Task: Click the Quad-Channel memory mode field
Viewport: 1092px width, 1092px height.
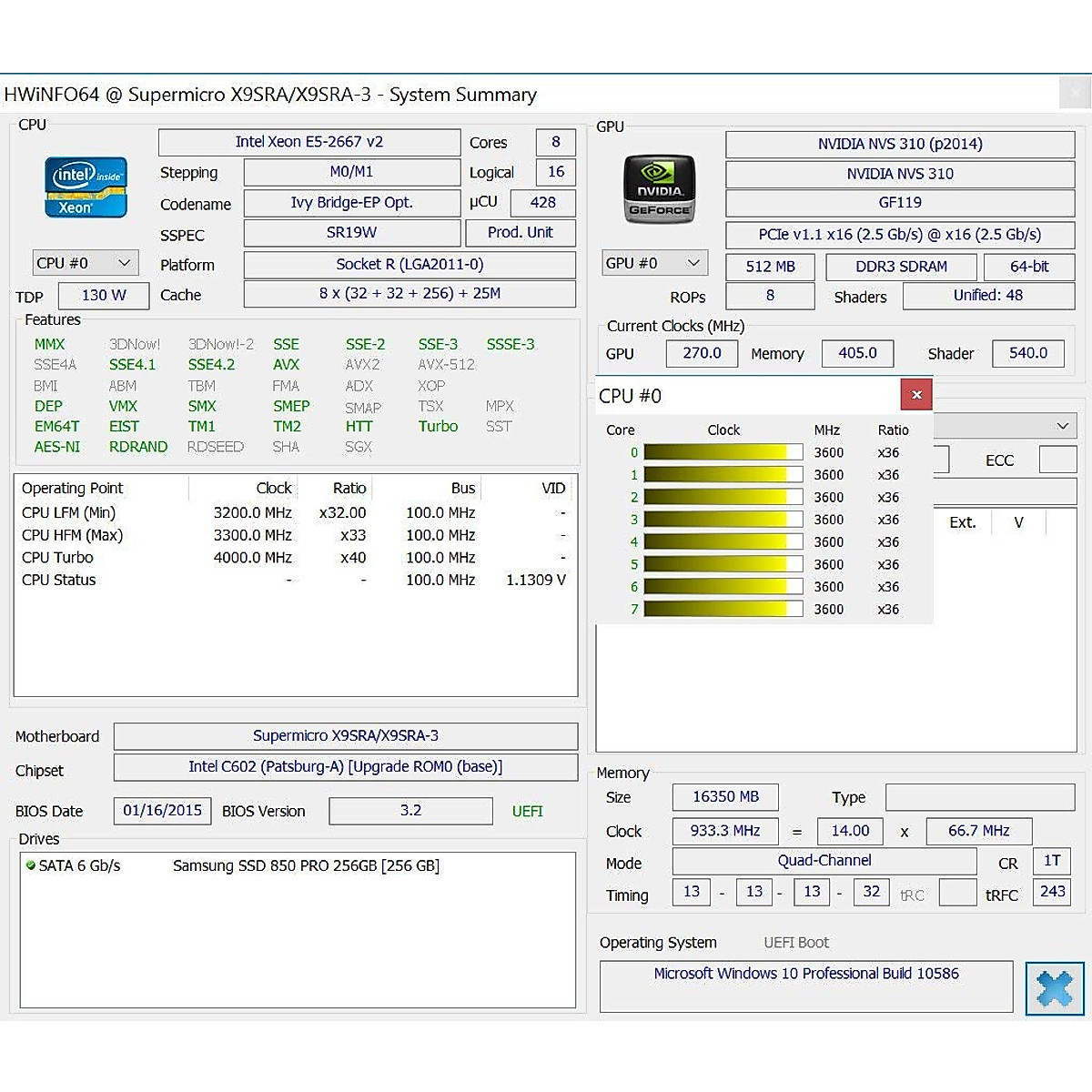Action: click(x=824, y=860)
